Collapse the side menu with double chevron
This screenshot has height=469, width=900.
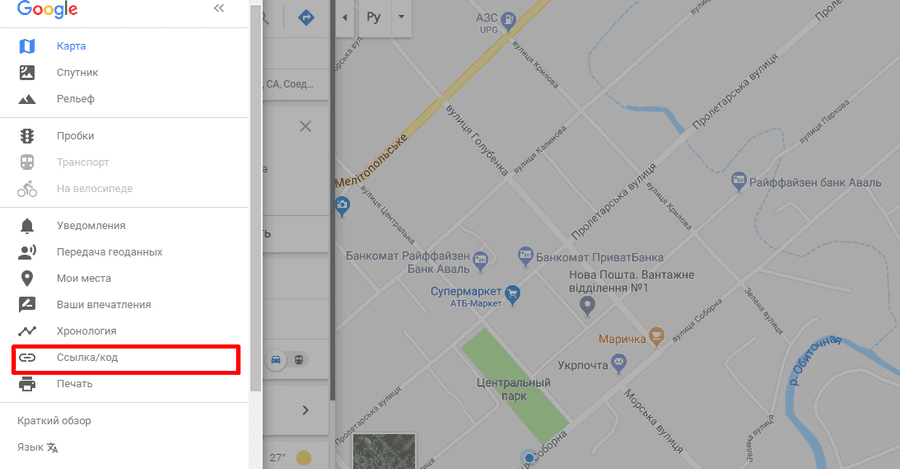pos(219,8)
